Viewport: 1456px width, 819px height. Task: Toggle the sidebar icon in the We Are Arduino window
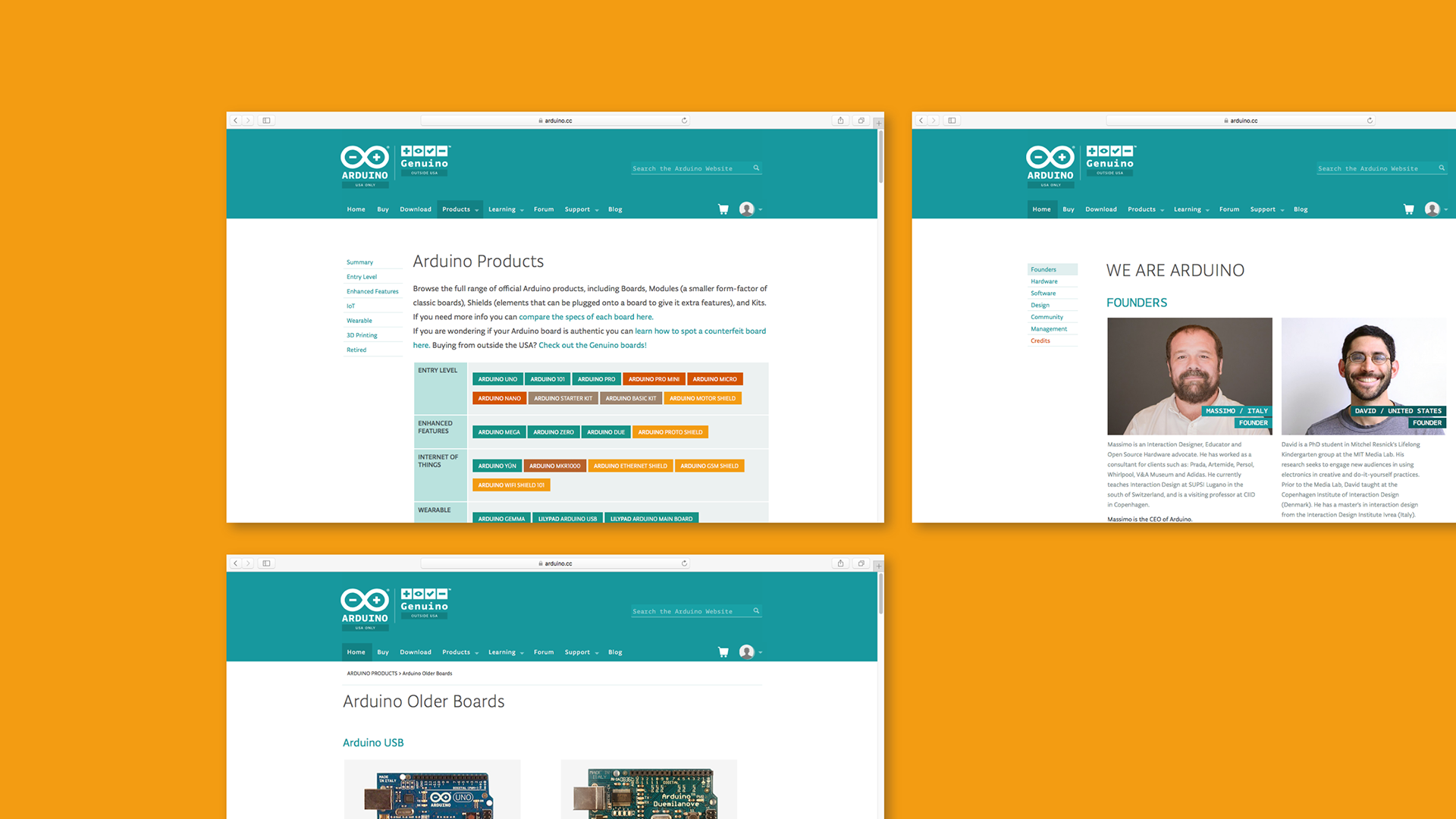(x=952, y=121)
